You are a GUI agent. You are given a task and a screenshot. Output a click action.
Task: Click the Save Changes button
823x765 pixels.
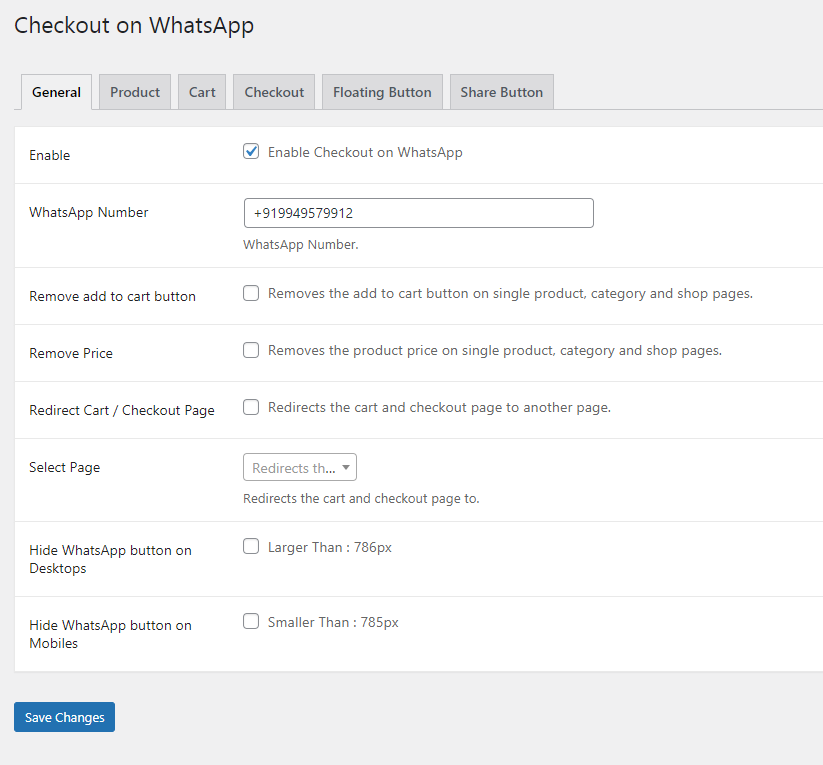point(64,717)
